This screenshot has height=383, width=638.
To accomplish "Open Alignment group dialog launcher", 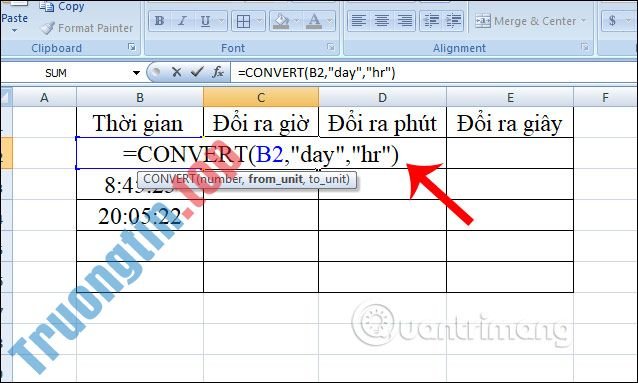I will tap(585, 47).
